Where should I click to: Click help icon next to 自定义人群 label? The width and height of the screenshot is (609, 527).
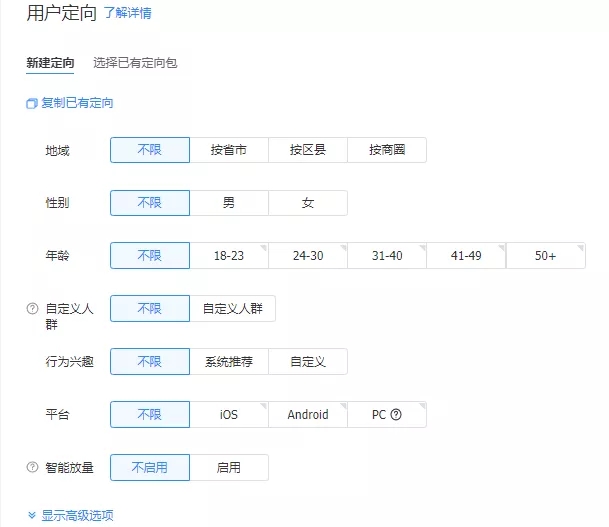pyautogui.click(x=32, y=309)
